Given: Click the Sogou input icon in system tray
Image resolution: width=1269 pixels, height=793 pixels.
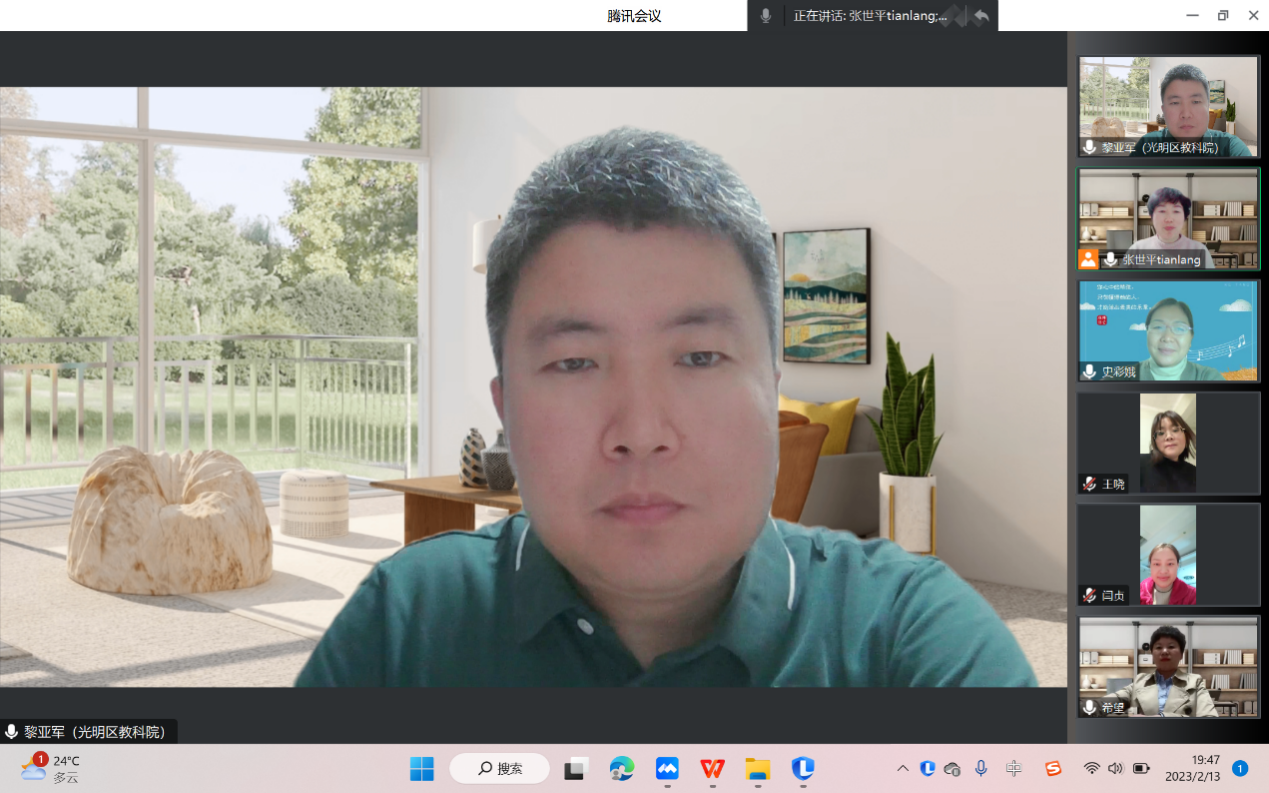Looking at the screenshot, I should (1053, 769).
